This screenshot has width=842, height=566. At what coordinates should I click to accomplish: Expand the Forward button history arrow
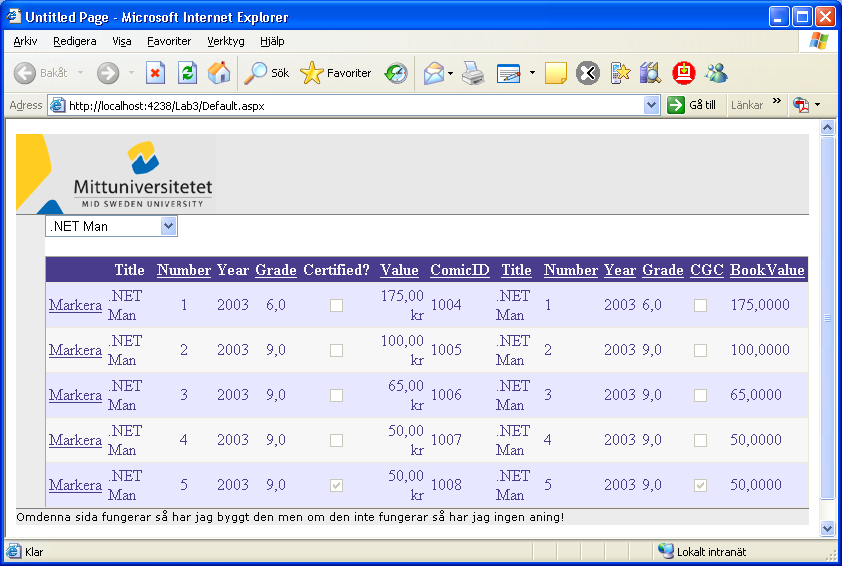tap(131, 72)
